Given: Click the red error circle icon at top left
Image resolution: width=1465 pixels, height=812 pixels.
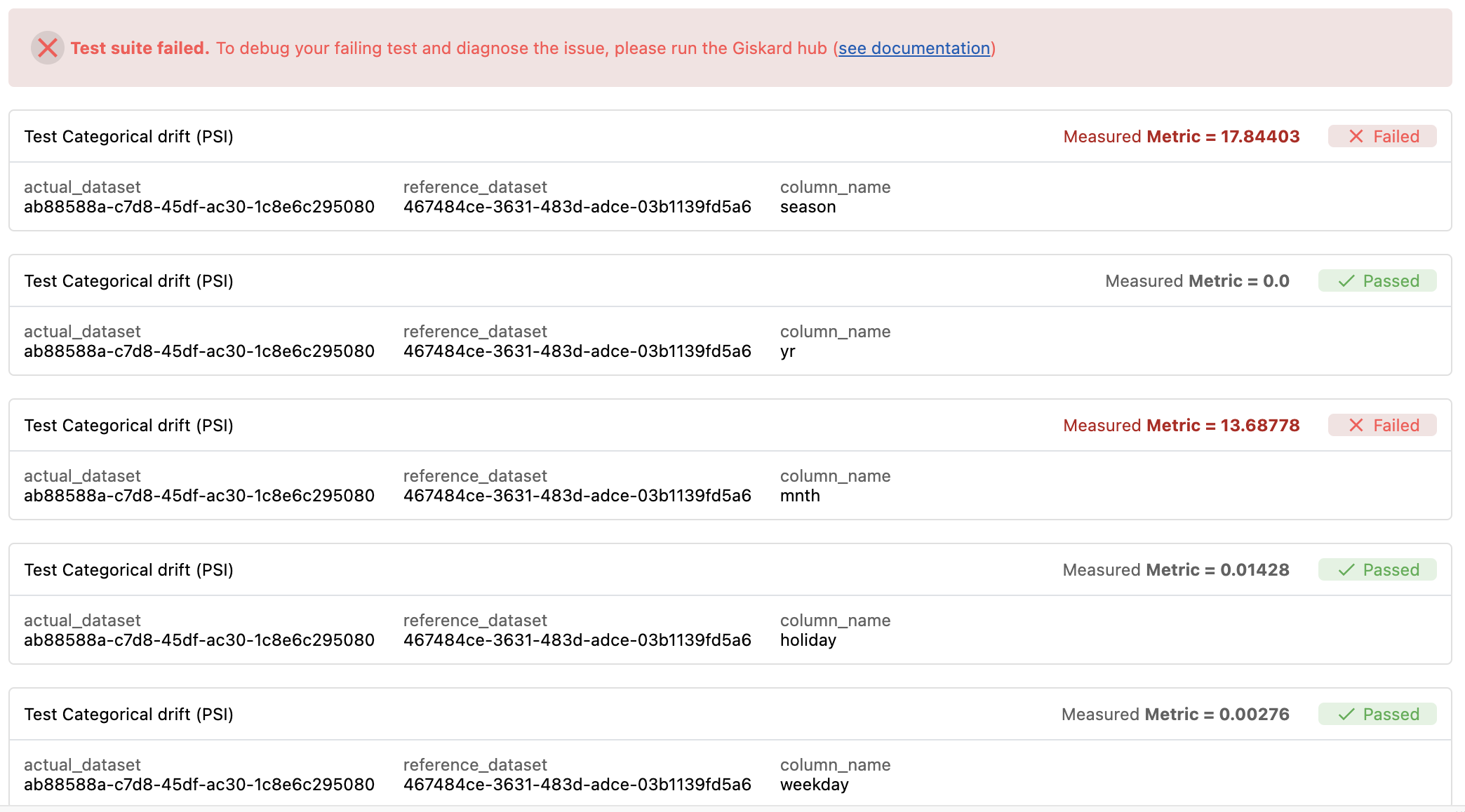Looking at the screenshot, I should (47, 48).
